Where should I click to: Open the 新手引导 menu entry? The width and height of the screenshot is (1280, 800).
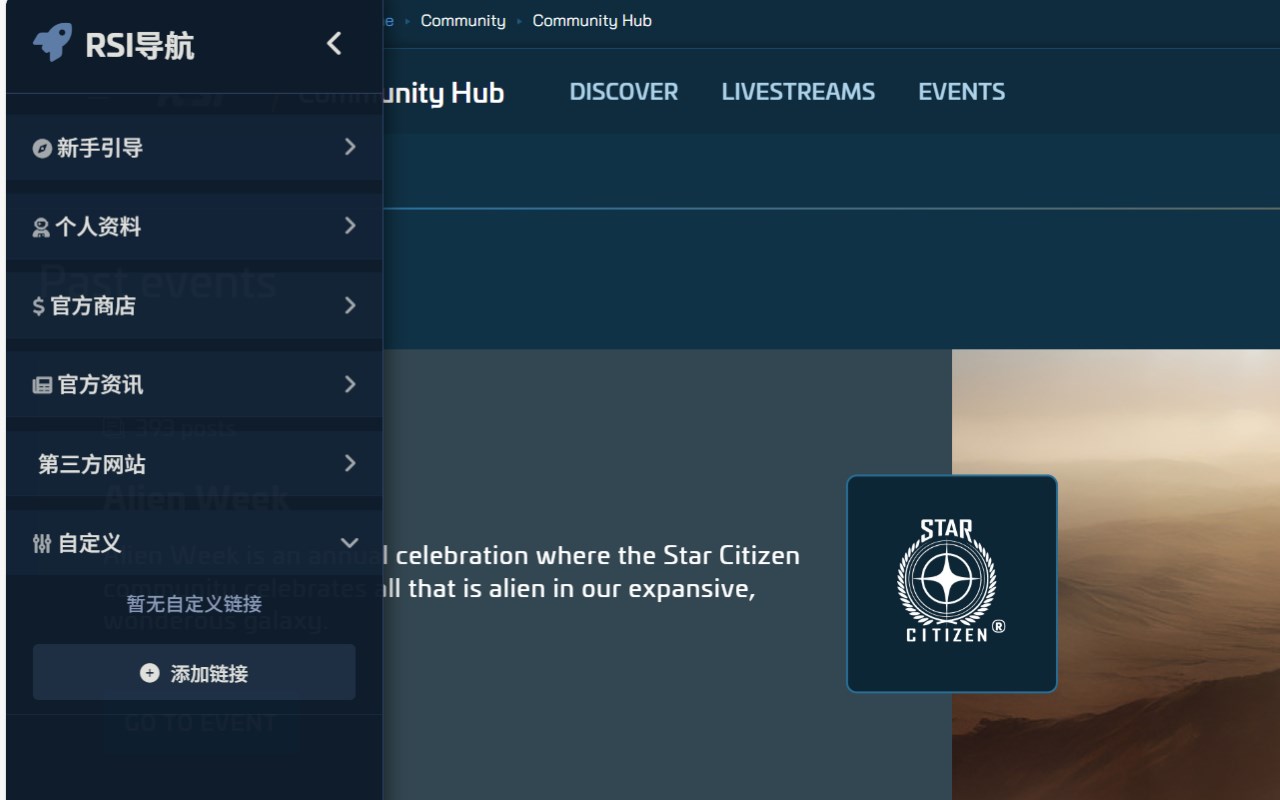pos(194,148)
